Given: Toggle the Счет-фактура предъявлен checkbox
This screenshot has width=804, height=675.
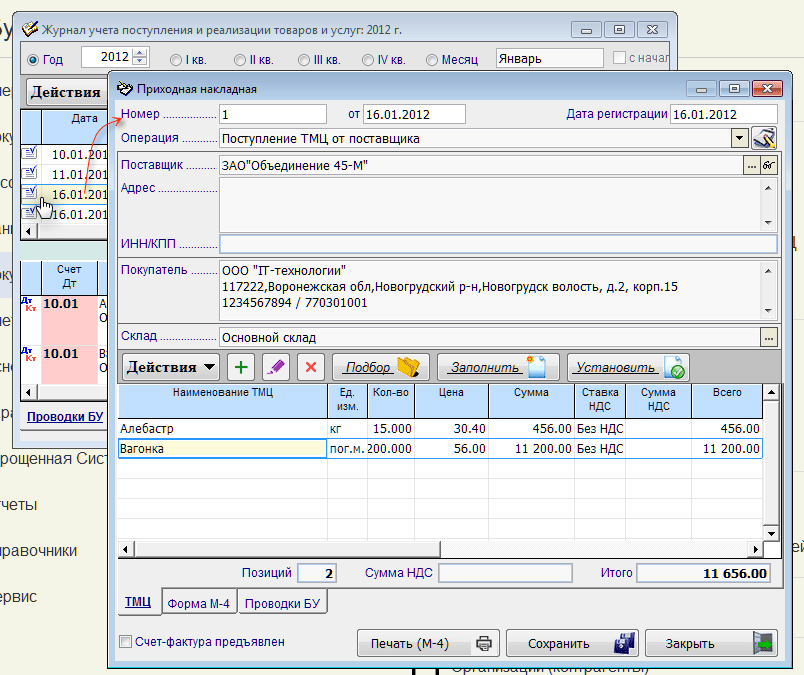Looking at the screenshot, I should (x=125, y=642).
